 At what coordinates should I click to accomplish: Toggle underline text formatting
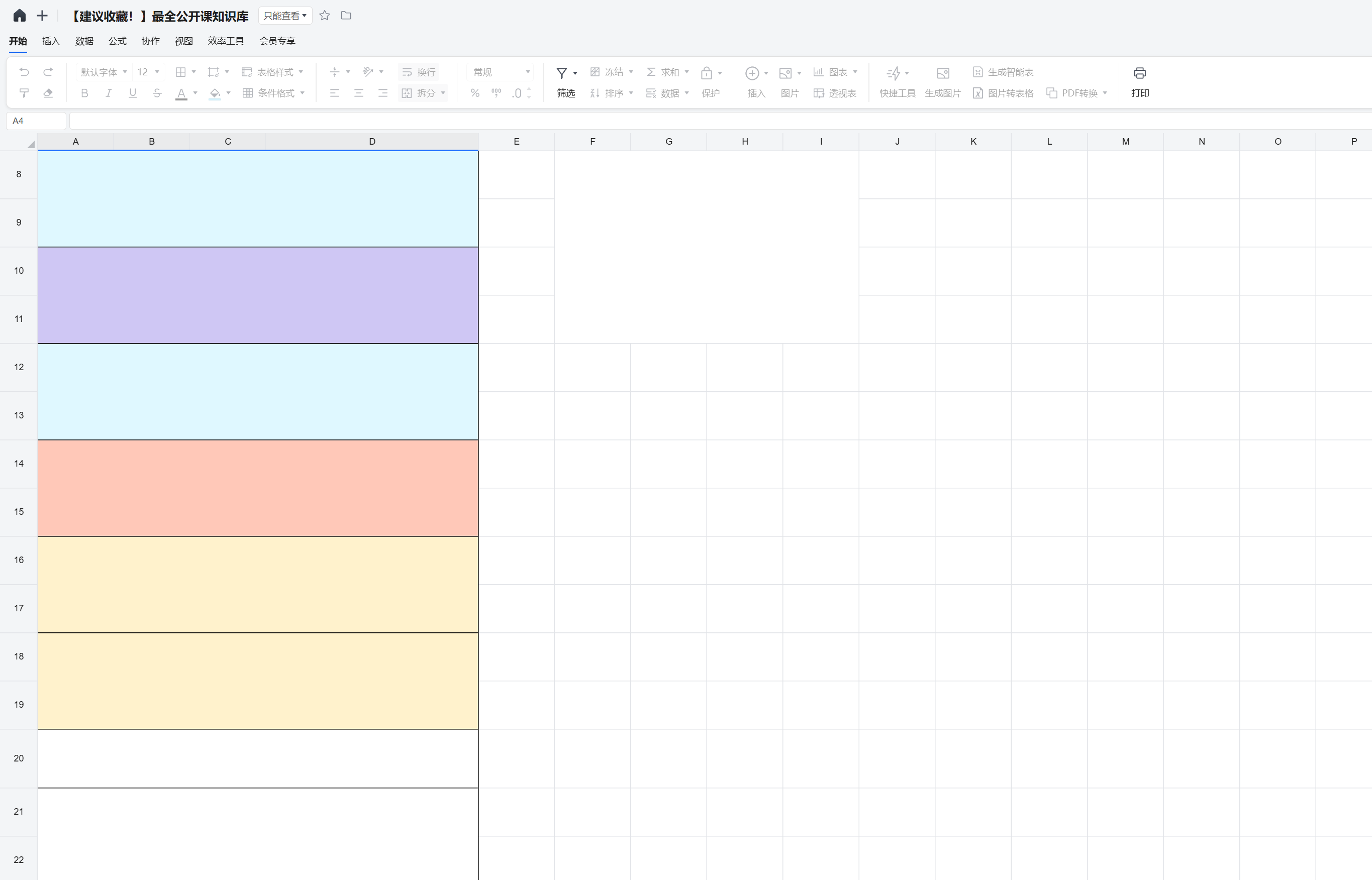(133, 93)
